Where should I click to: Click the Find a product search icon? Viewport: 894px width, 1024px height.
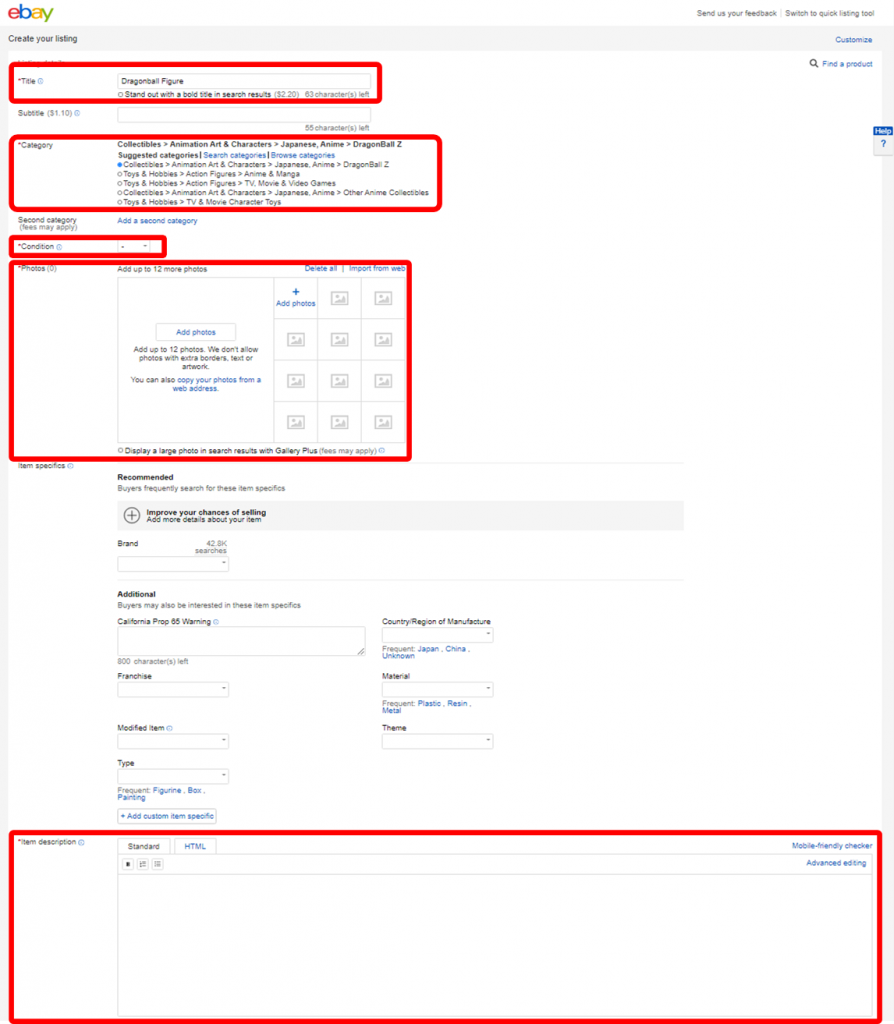coord(814,63)
